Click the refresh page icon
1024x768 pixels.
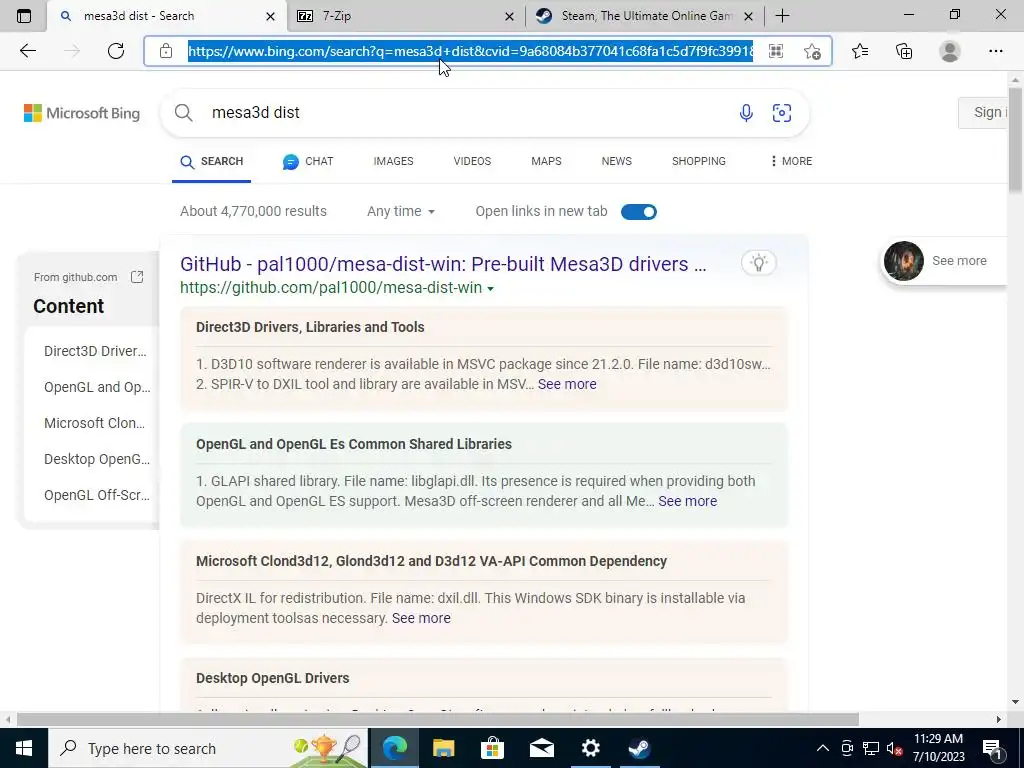click(116, 51)
